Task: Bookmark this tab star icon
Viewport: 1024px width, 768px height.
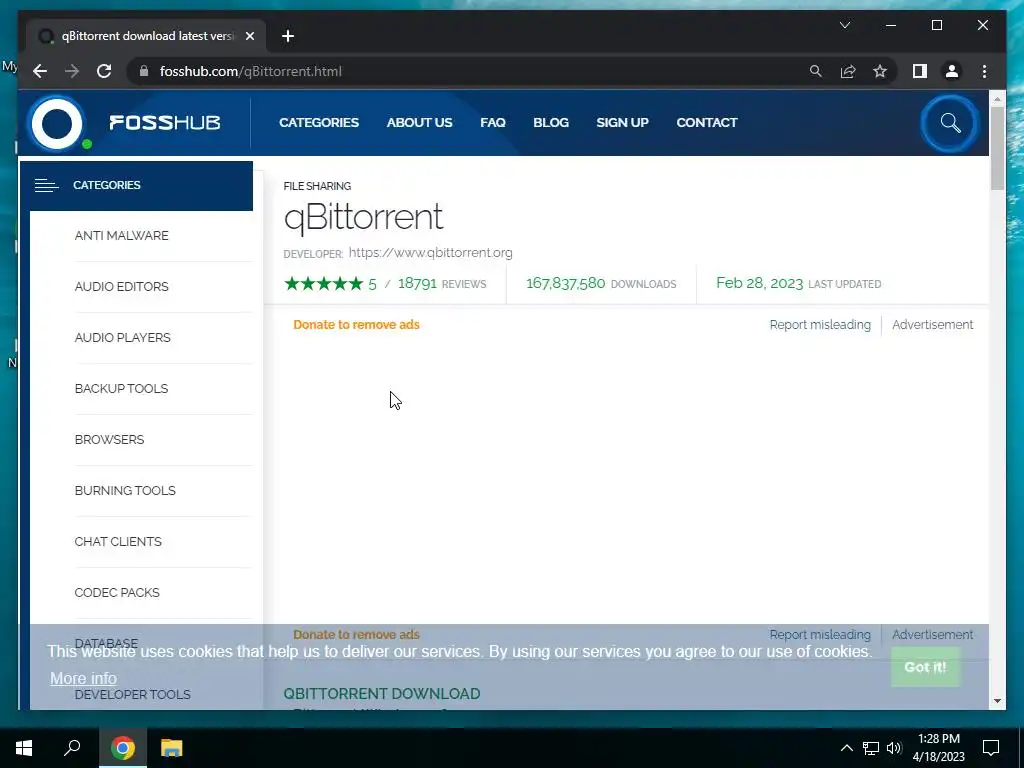Action: click(880, 71)
